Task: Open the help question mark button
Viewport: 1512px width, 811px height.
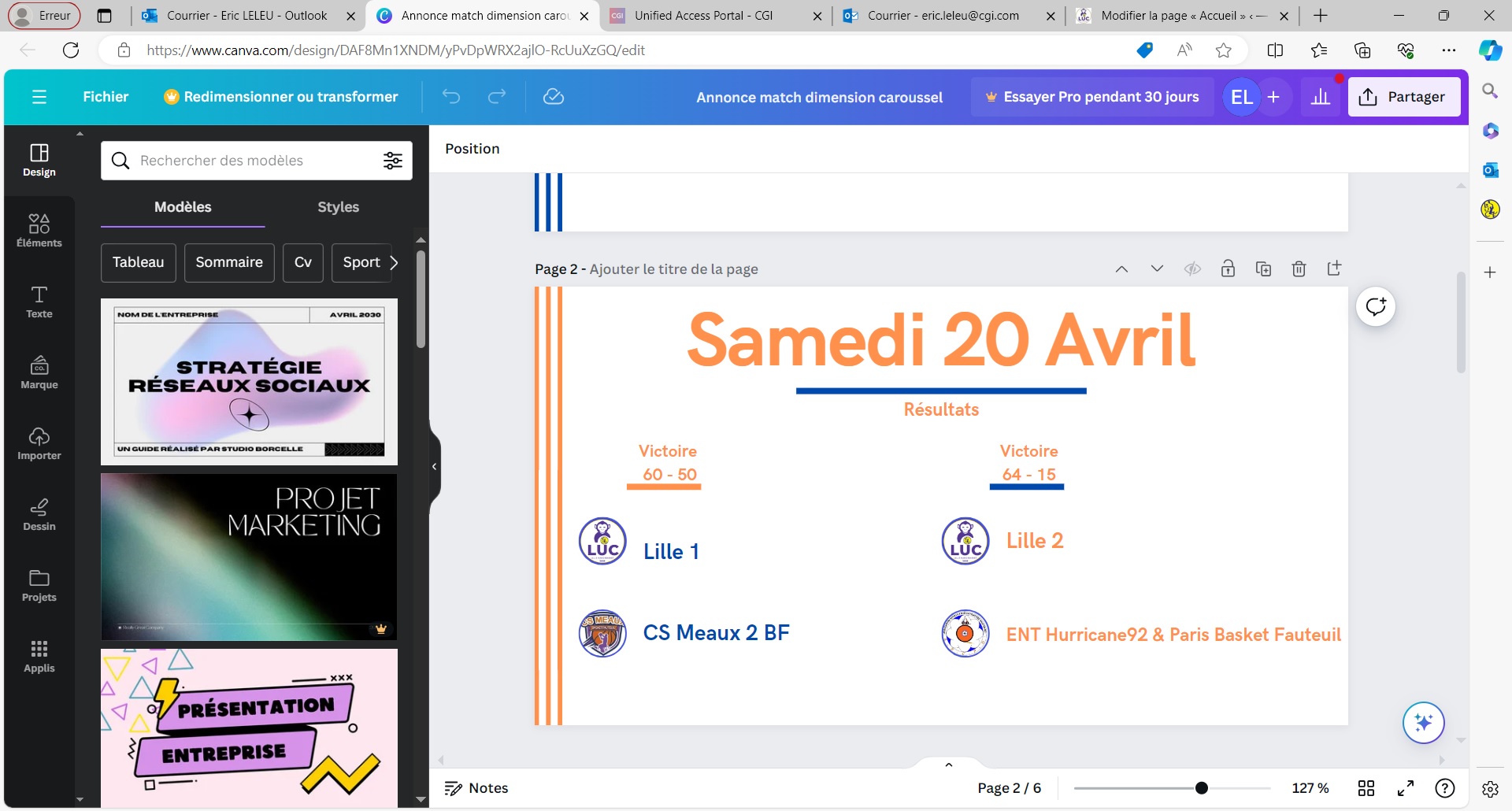Action: click(x=1445, y=788)
